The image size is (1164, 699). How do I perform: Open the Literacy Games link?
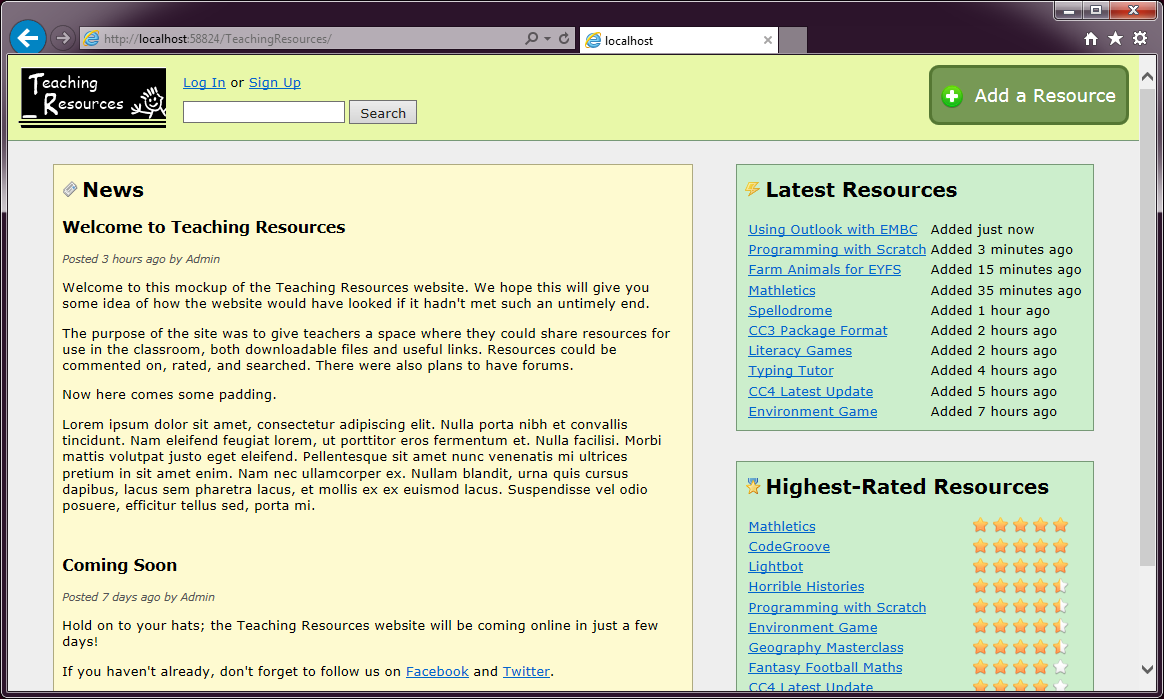point(800,350)
